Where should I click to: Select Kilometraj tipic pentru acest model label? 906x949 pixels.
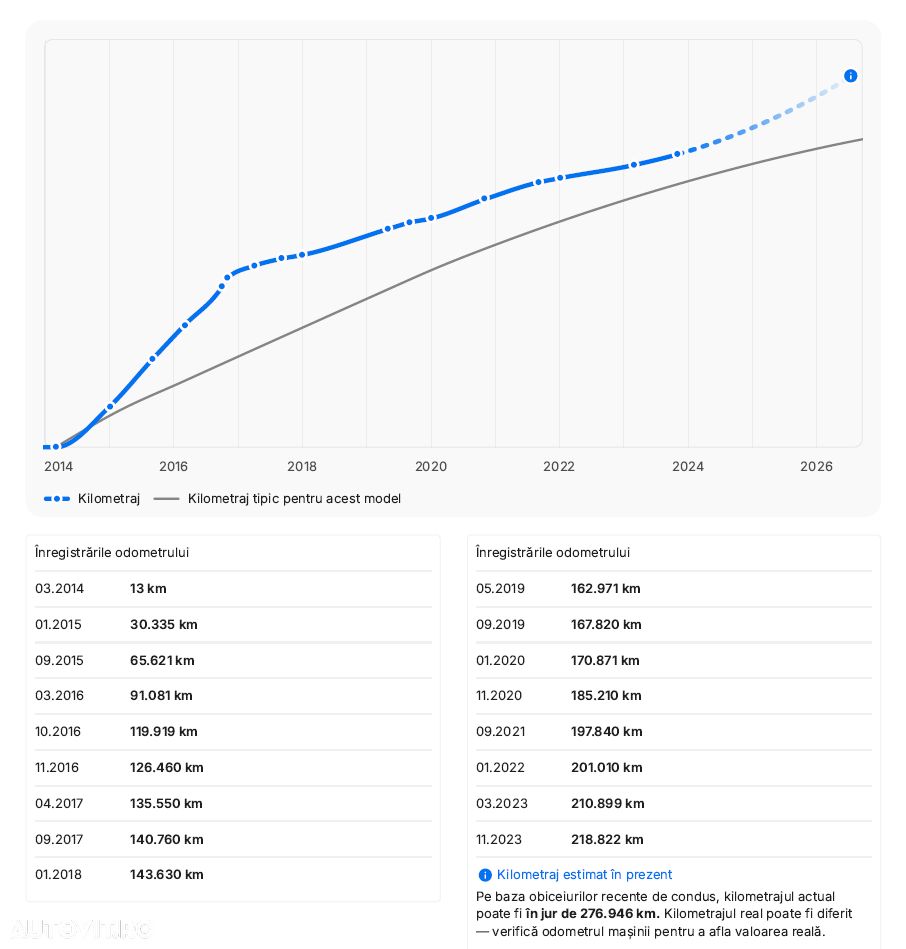coord(294,499)
